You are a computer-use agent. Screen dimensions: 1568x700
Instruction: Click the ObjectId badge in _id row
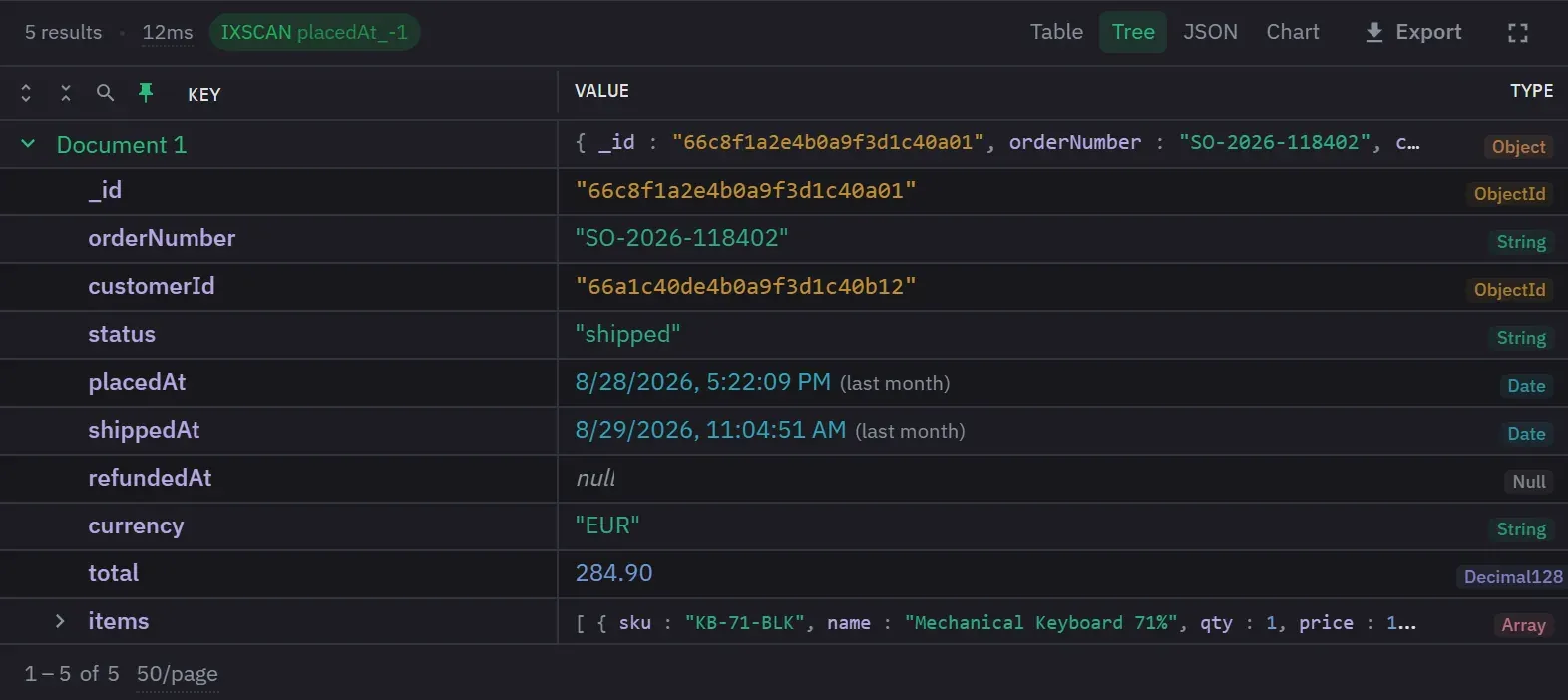1509,194
